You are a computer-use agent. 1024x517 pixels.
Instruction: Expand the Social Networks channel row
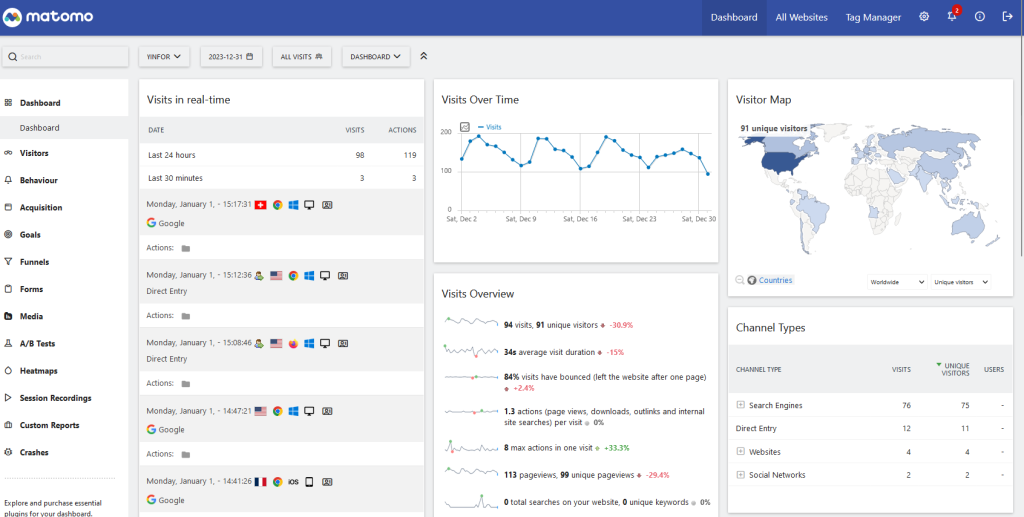[740, 475]
